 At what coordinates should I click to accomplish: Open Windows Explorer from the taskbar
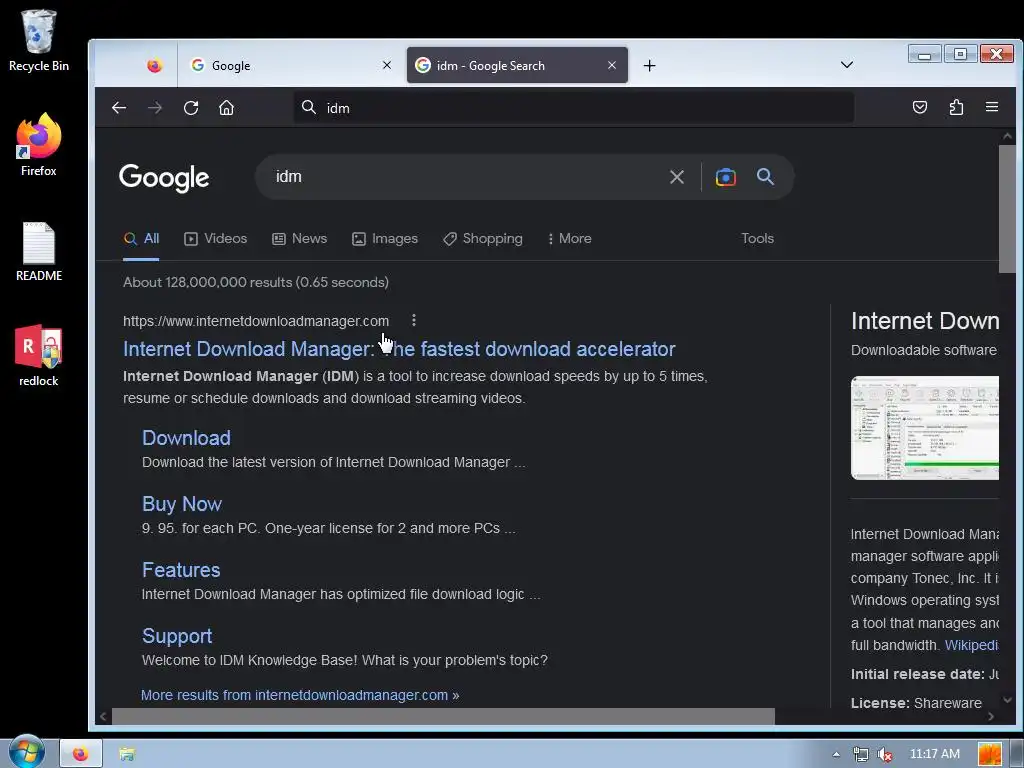pyautogui.click(x=127, y=754)
